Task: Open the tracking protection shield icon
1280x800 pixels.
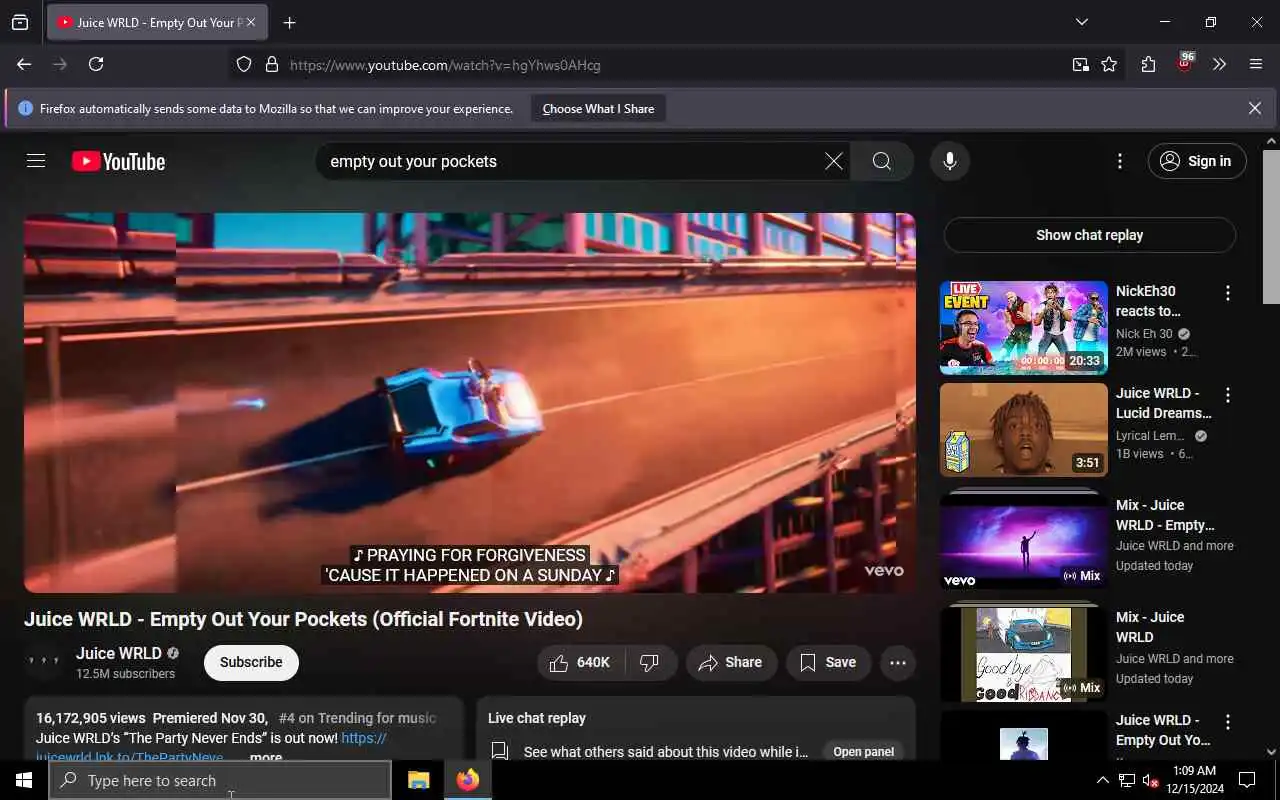Action: coord(244,65)
